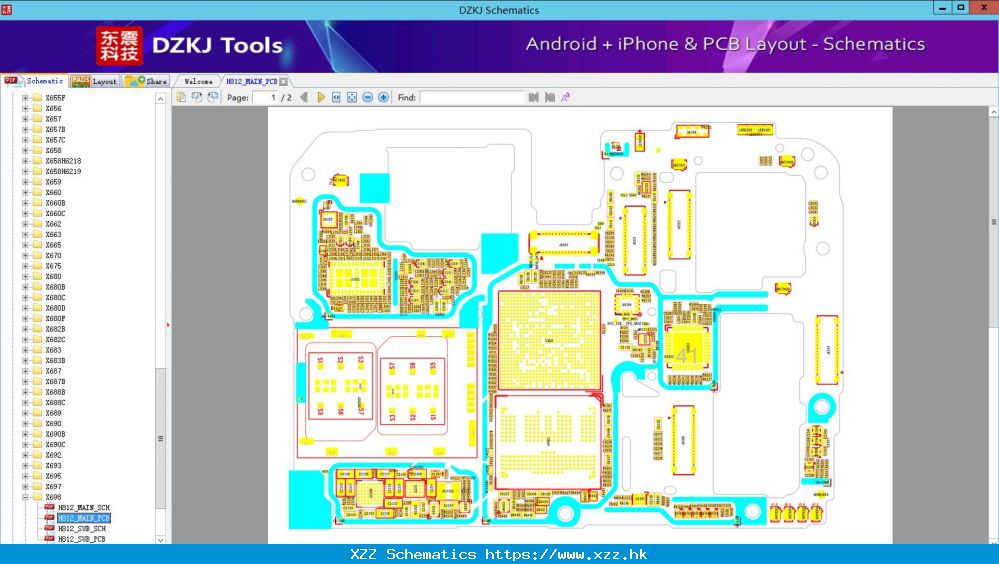
Task: Click the X655F folder icon
Action: click(x=37, y=98)
